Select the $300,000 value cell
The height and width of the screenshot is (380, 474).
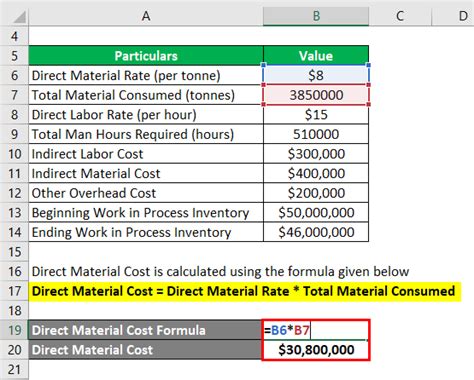pyautogui.click(x=316, y=154)
